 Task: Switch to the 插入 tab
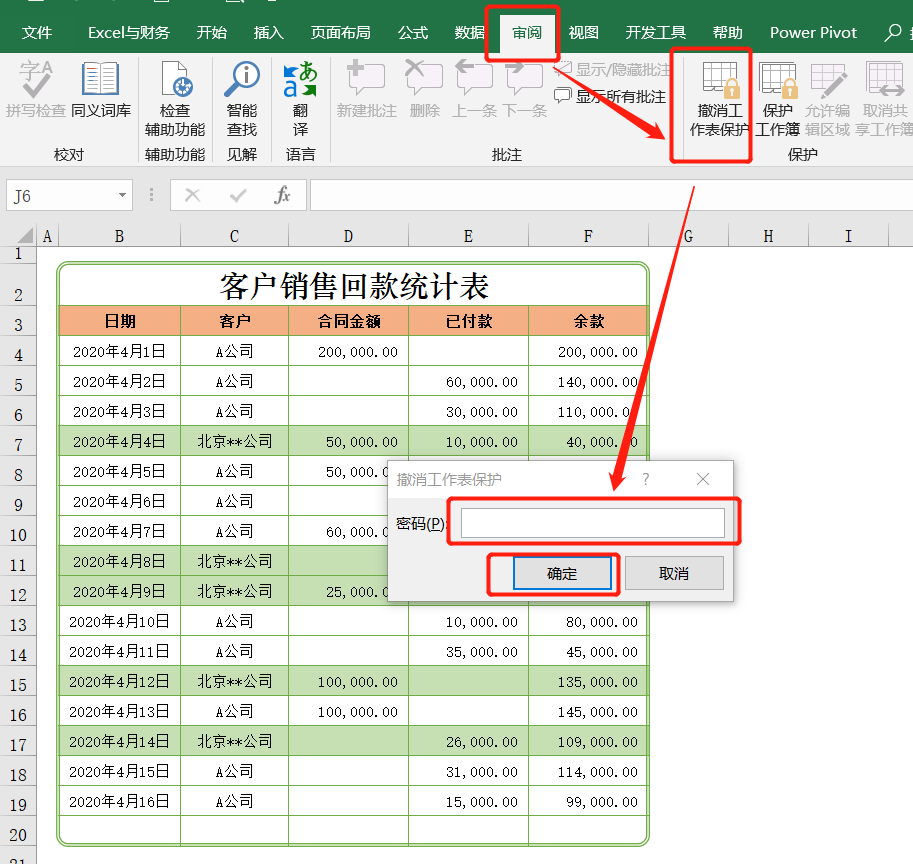(268, 33)
